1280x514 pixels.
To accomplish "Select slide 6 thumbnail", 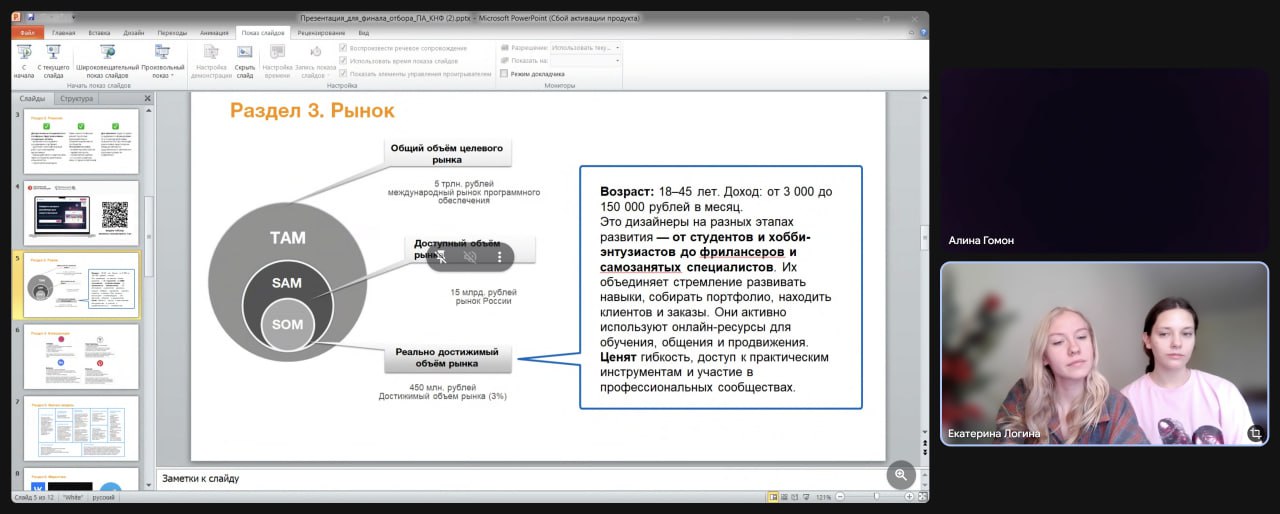I will [81, 357].
